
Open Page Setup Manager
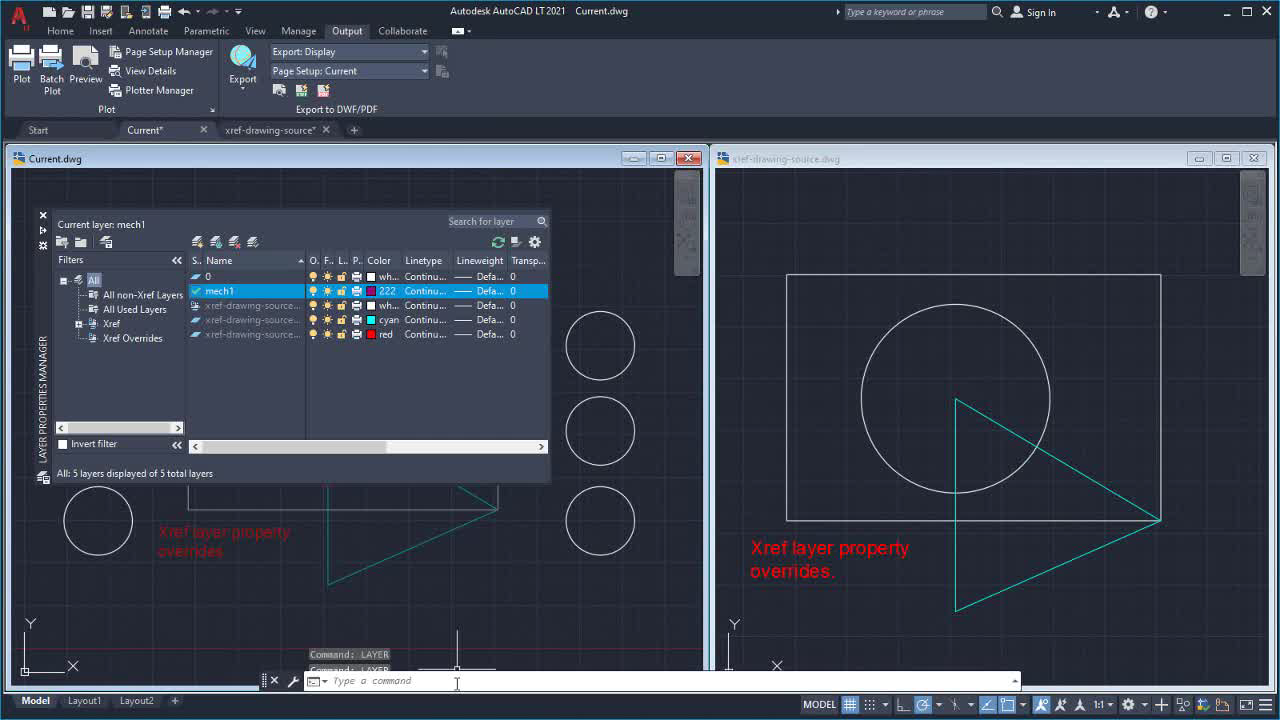click(161, 52)
